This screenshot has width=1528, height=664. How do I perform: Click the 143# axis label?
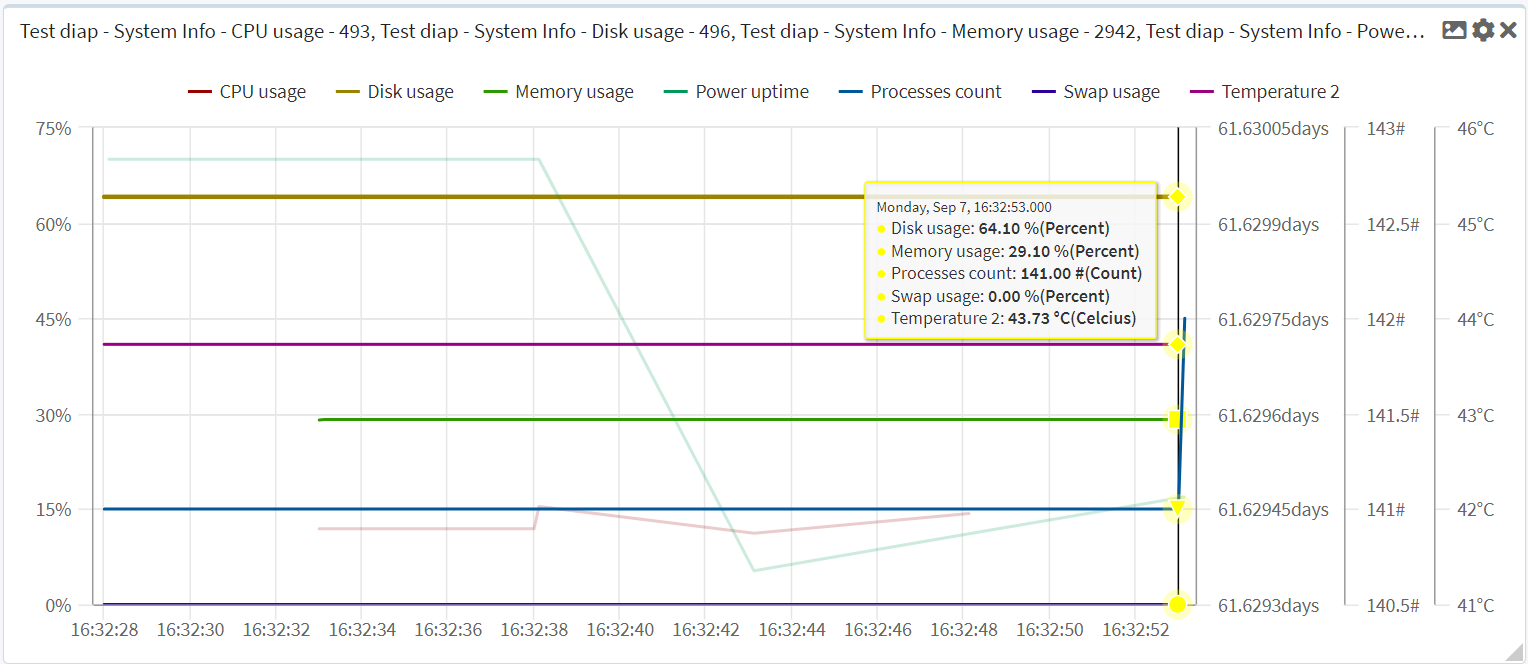(x=1386, y=129)
